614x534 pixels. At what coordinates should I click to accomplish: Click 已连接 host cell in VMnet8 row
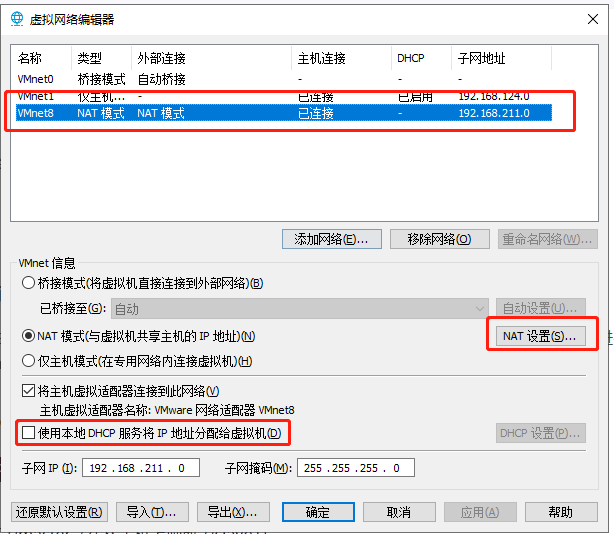316,113
